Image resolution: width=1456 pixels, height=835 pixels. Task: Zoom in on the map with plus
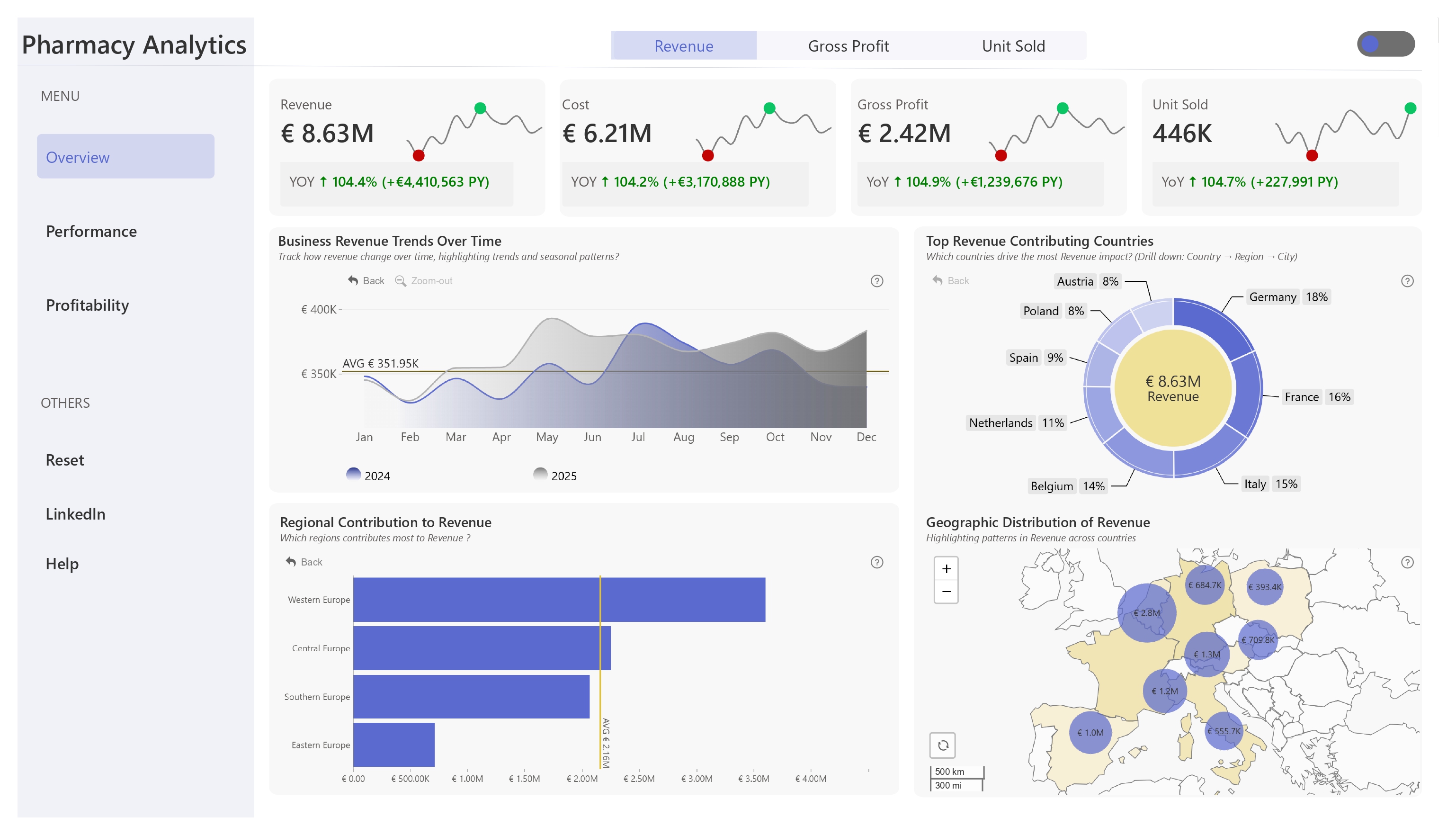946,568
